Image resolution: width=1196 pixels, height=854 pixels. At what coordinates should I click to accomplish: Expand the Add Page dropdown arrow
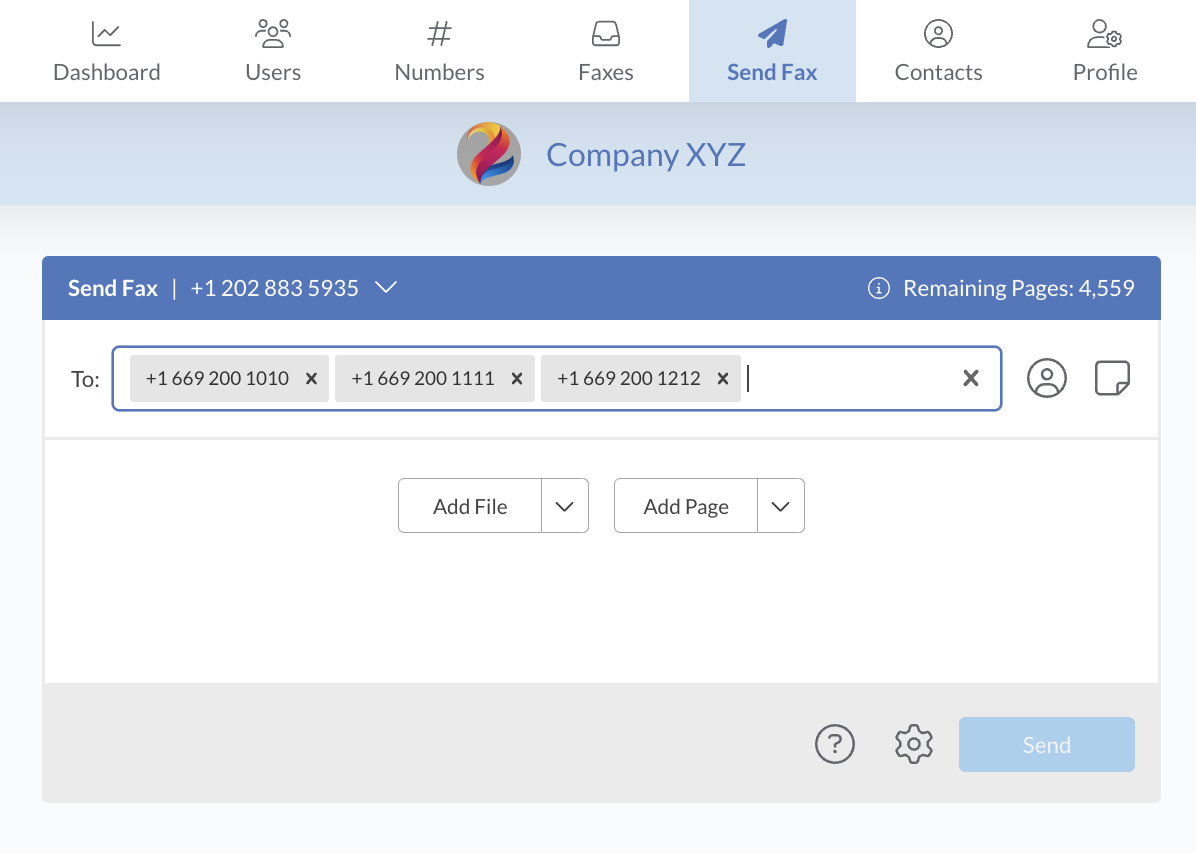pyautogui.click(x=781, y=506)
